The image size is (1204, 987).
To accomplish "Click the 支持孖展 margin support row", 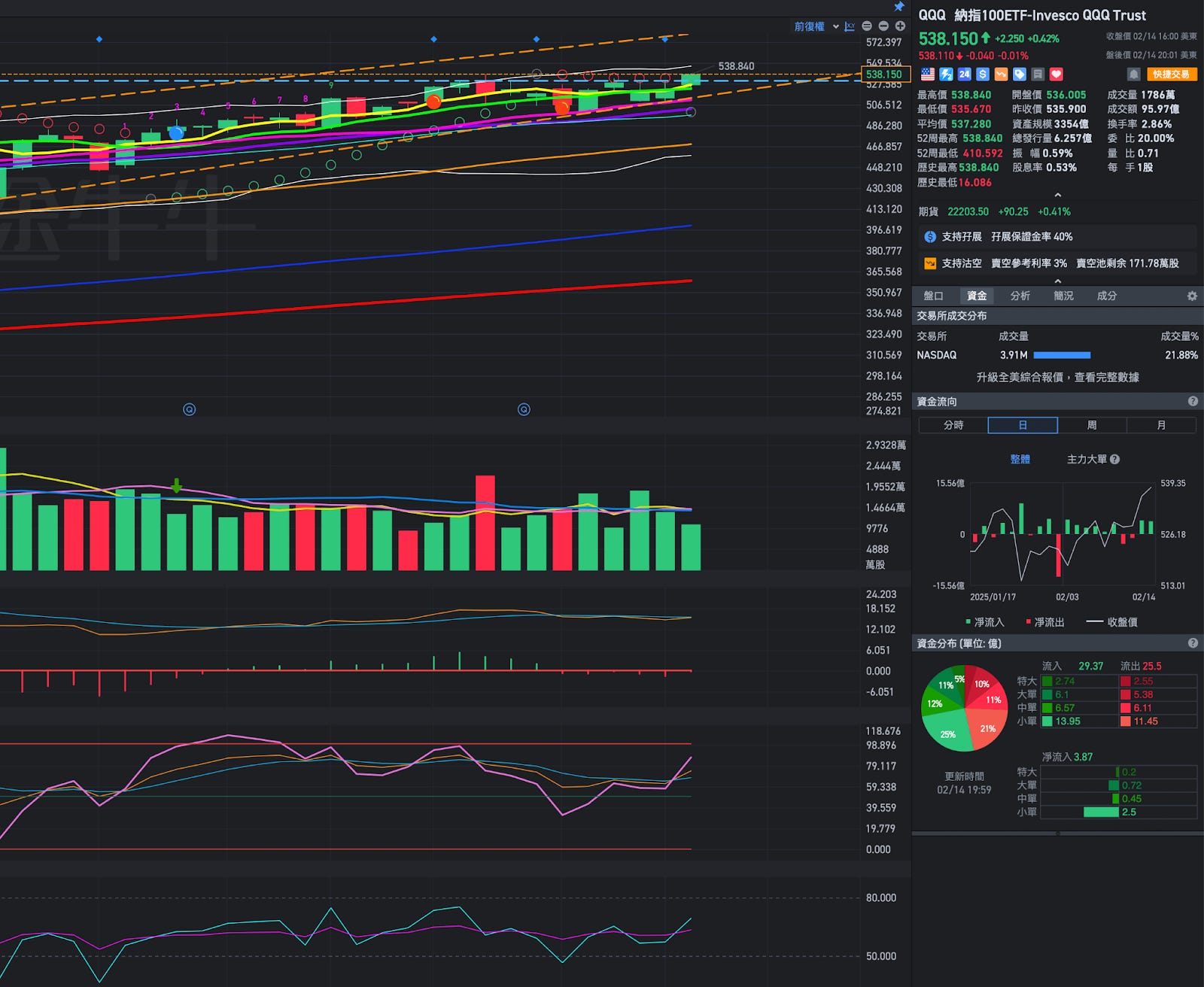I will pos(1057,236).
